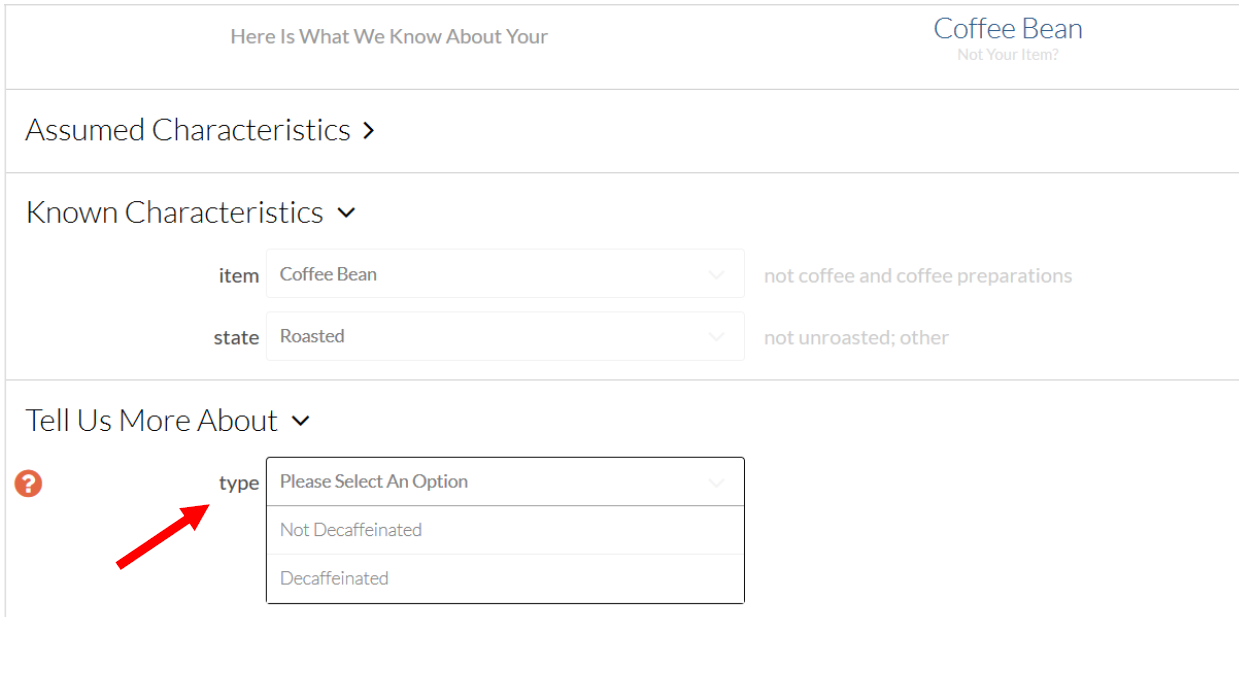Click the Assumed Characteristics heading text
This screenshot has height=675, width=1251.
click(188, 130)
